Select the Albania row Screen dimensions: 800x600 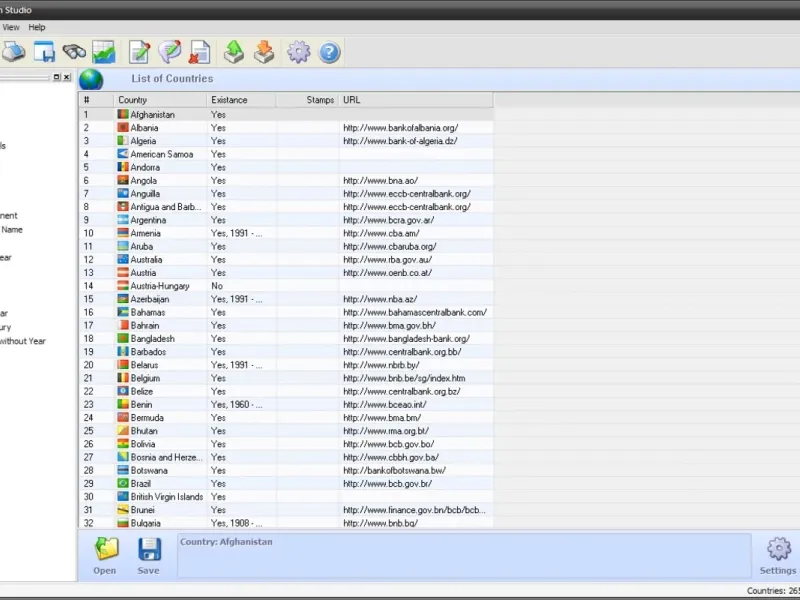pyautogui.click(x=286, y=128)
